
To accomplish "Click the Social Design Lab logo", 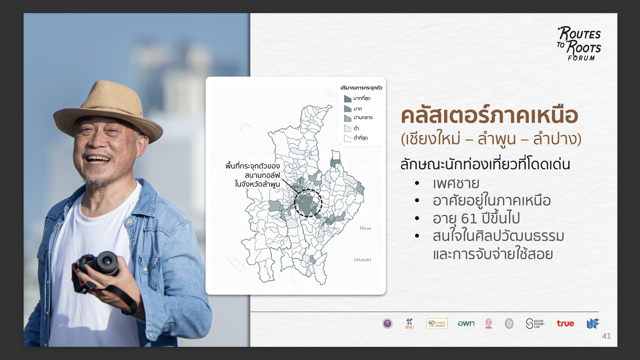I will [x=535, y=323].
